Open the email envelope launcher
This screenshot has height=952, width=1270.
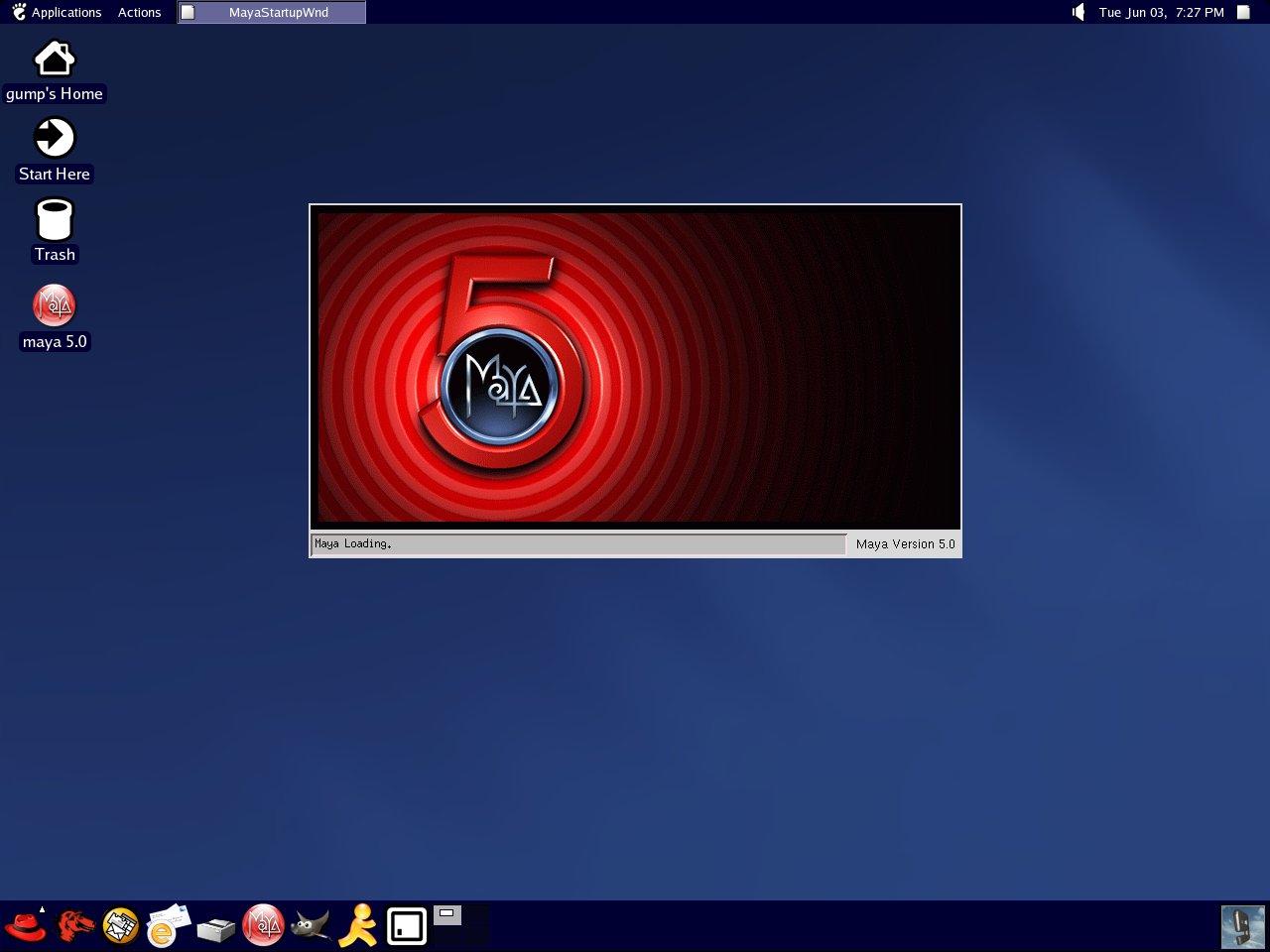pyautogui.click(x=168, y=926)
